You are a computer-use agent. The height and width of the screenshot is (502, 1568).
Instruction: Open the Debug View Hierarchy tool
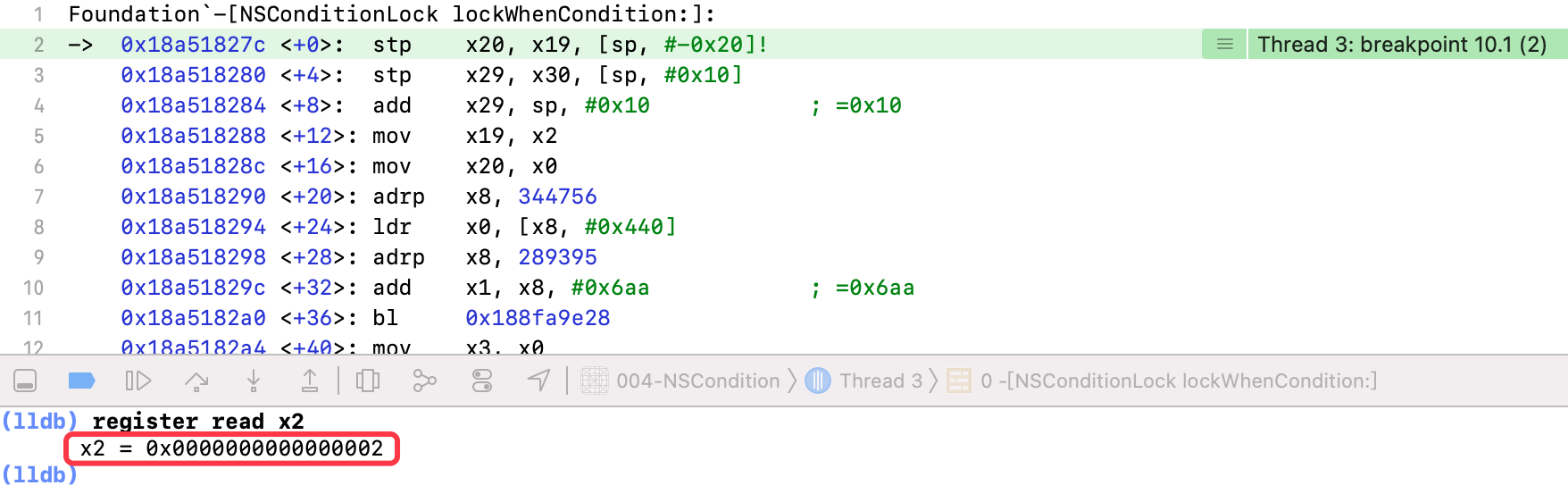(368, 381)
